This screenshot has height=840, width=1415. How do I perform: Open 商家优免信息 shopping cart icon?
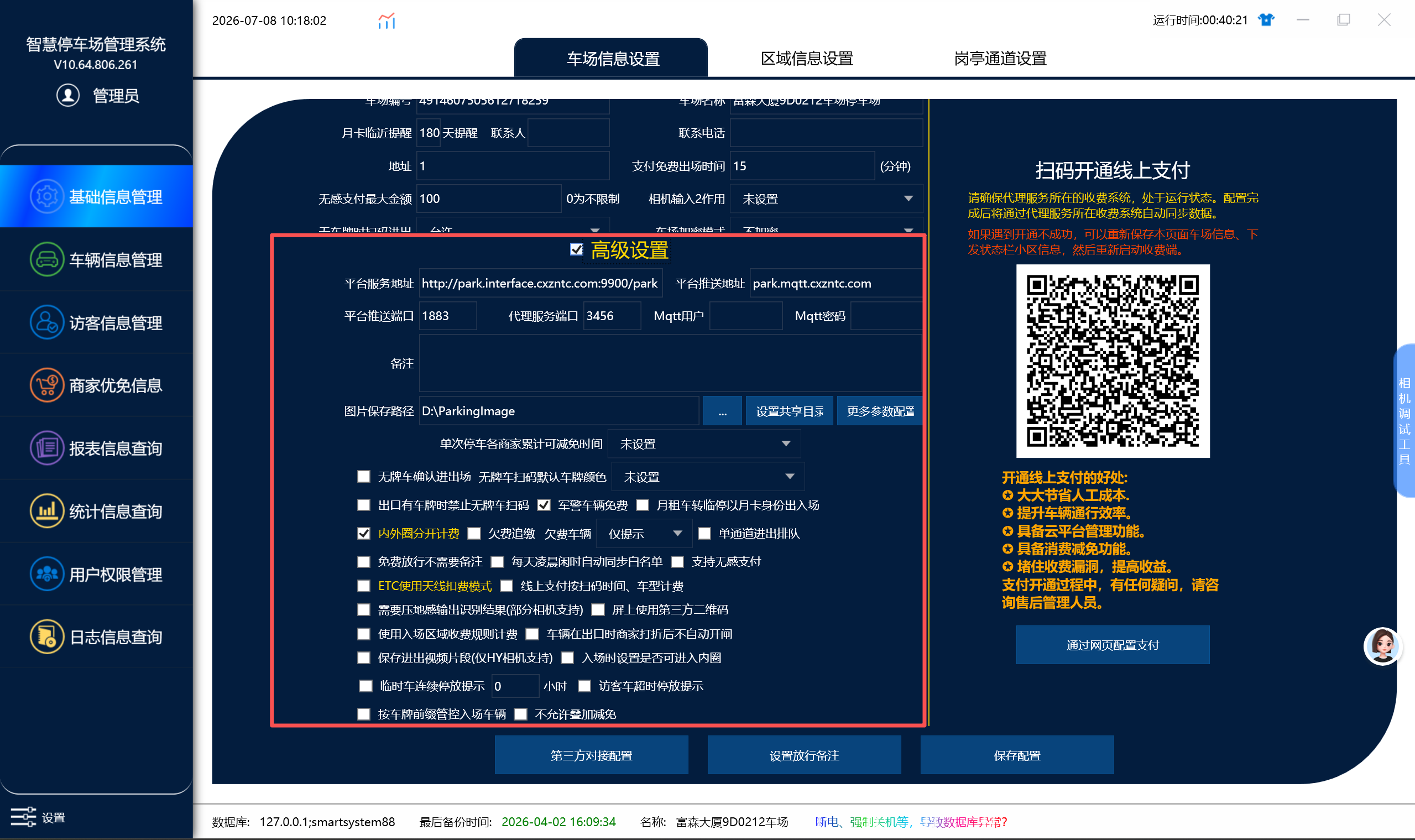47,385
